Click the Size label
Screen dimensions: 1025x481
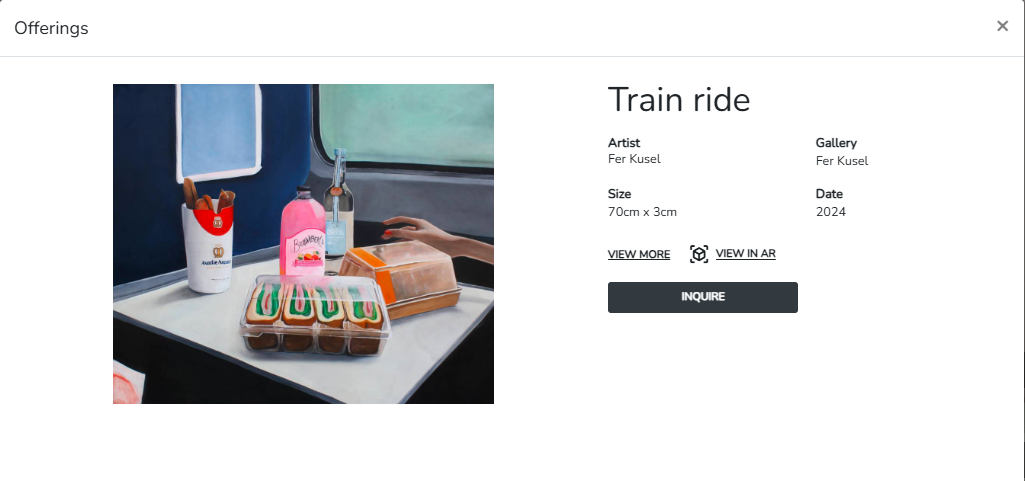[619, 193]
